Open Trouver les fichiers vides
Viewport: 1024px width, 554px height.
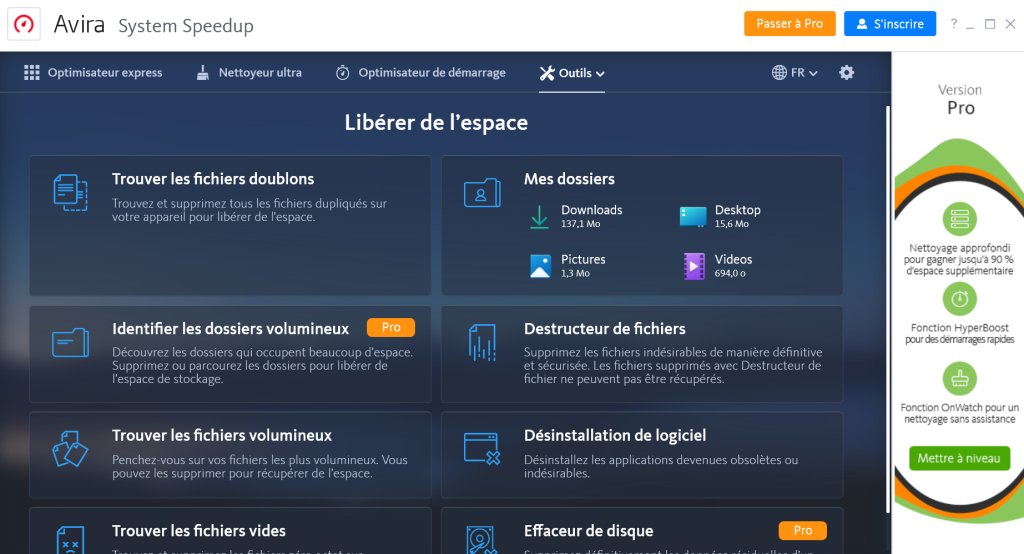(x=230, y=530)
